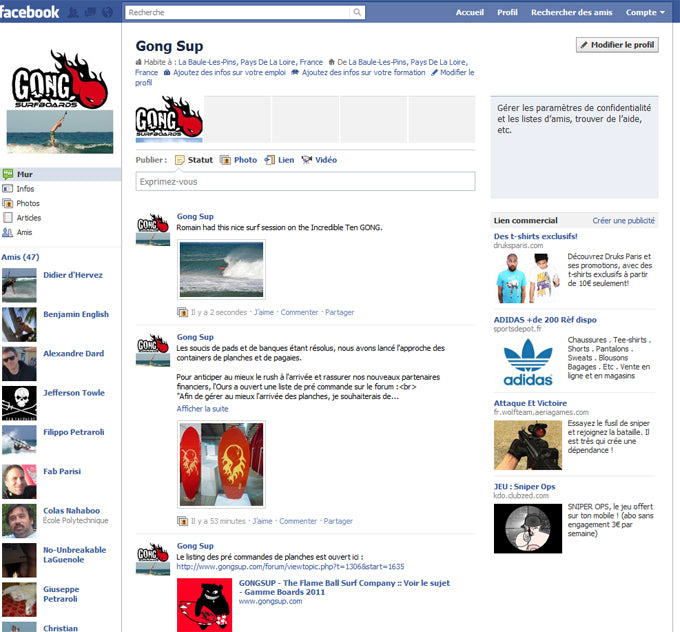The width and height of the screenshot is (680, 632).
Task: Open 'JEU : Sniper Ops' ad title
Action: coord(524,487)
